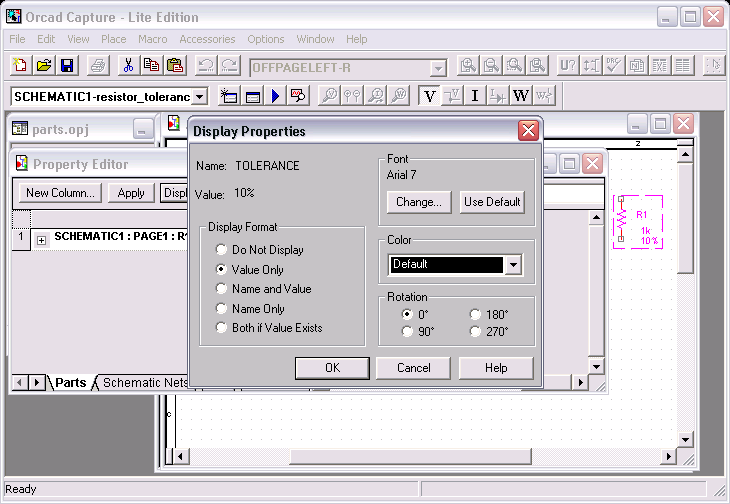The width and height of the screenshot is (730, 504).
Task: Open the Place menu
Action: point(114,39)
